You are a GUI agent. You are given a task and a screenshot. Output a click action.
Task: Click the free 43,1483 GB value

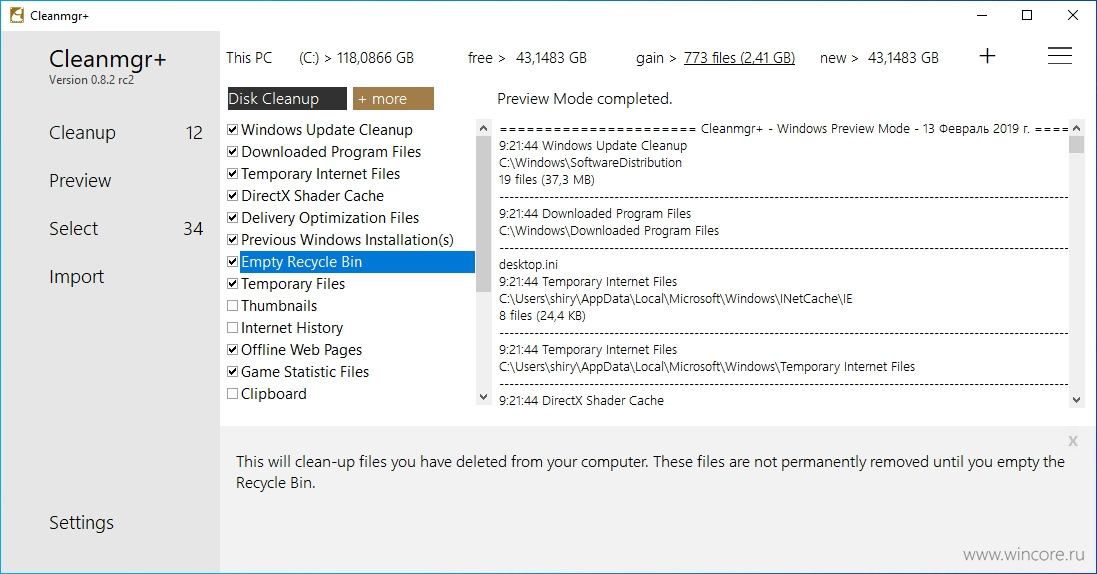pos(551,58)
